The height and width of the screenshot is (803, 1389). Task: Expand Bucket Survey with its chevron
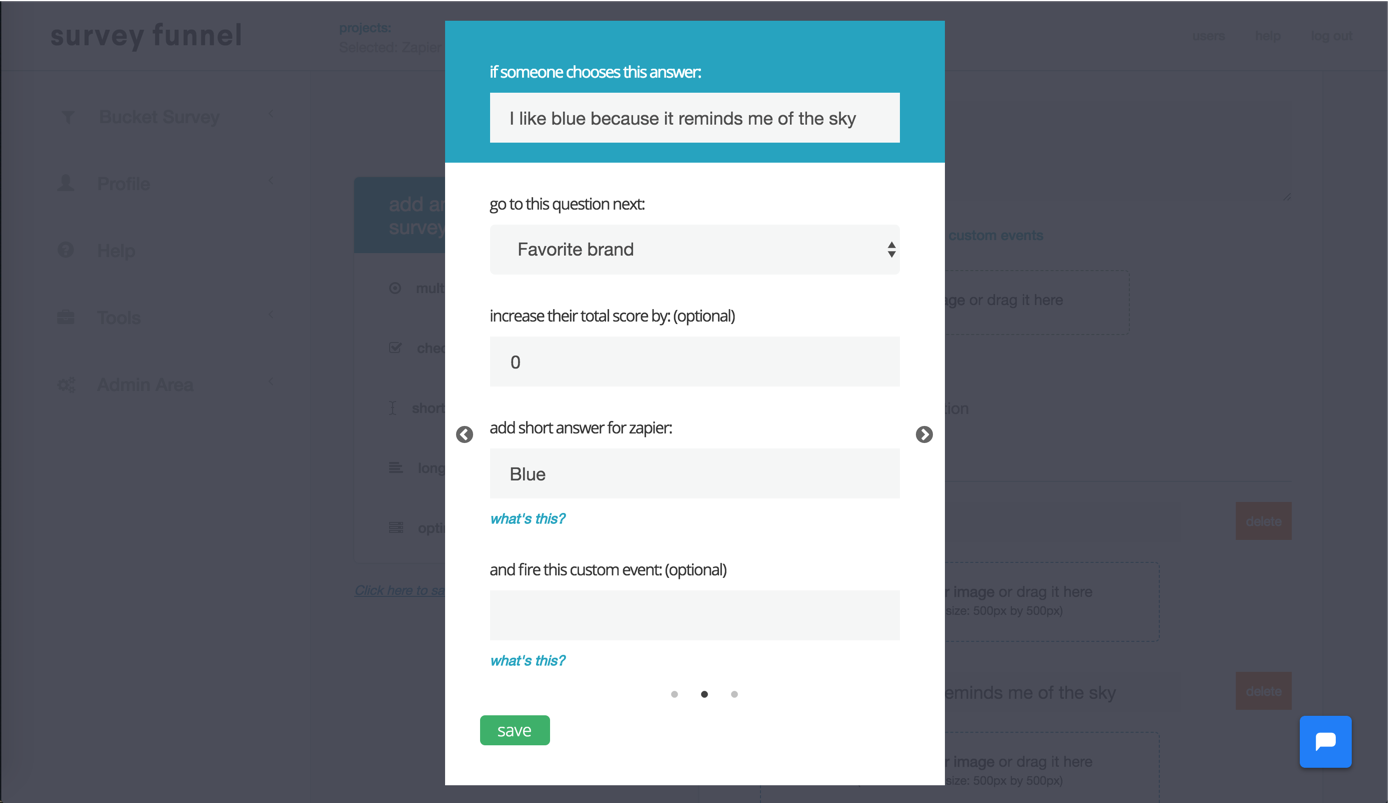point(270,115)
